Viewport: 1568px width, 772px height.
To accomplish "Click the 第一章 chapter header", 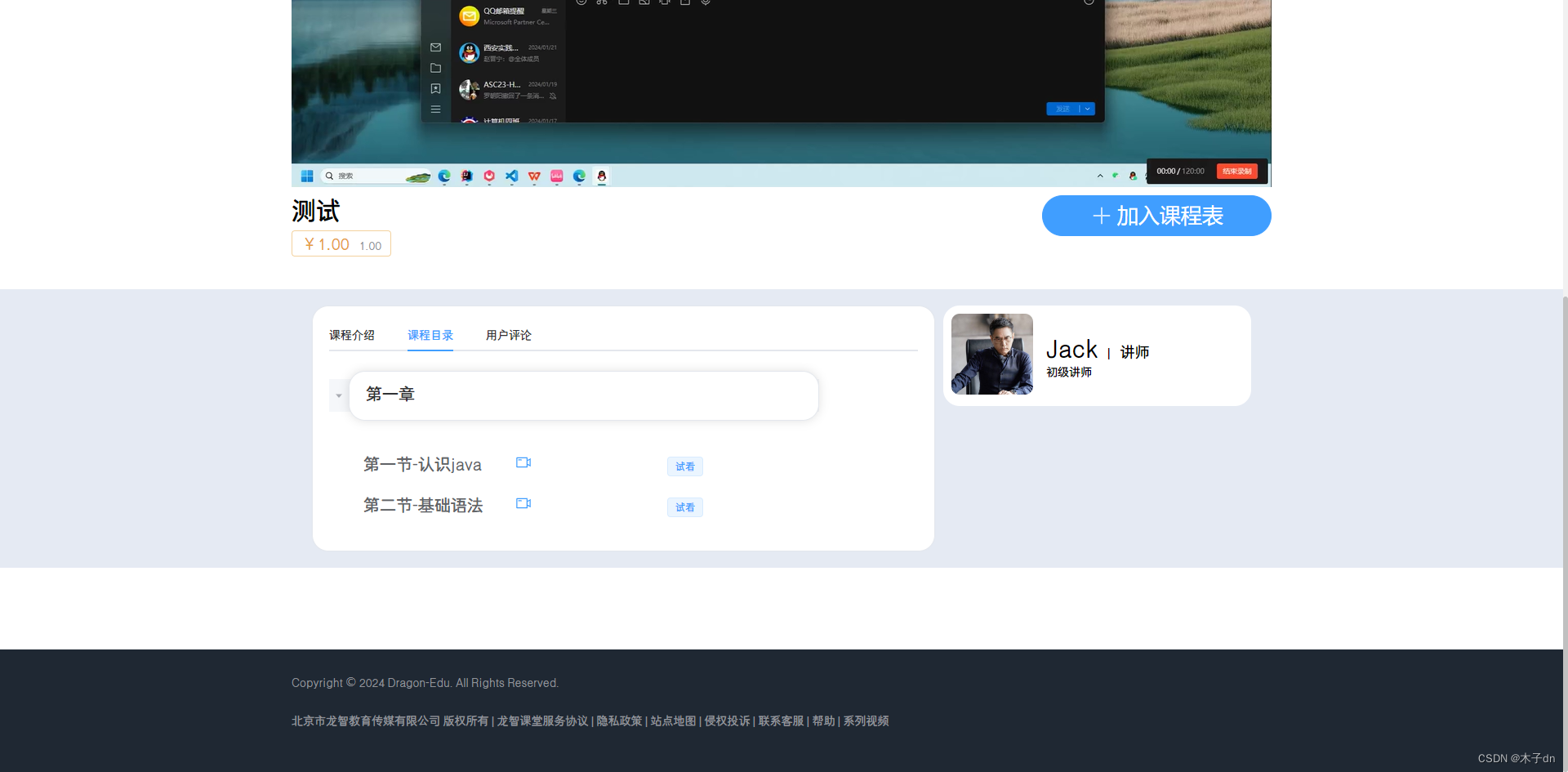I will tap(584, 395).
